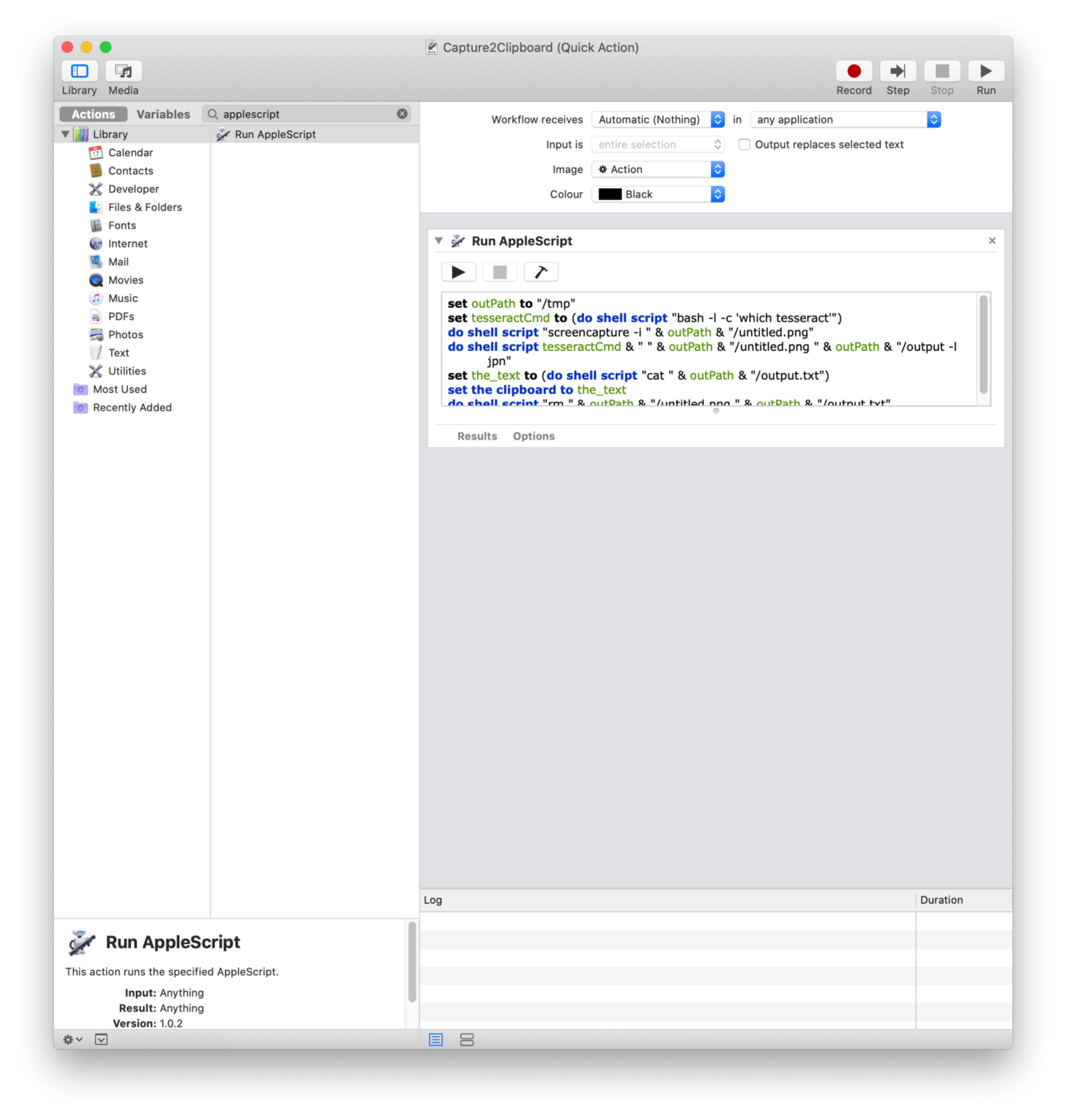The width and height of the screenshot is (1066, 1120).
Task: Click the Duration column header
Action: (x=964, y=900)
